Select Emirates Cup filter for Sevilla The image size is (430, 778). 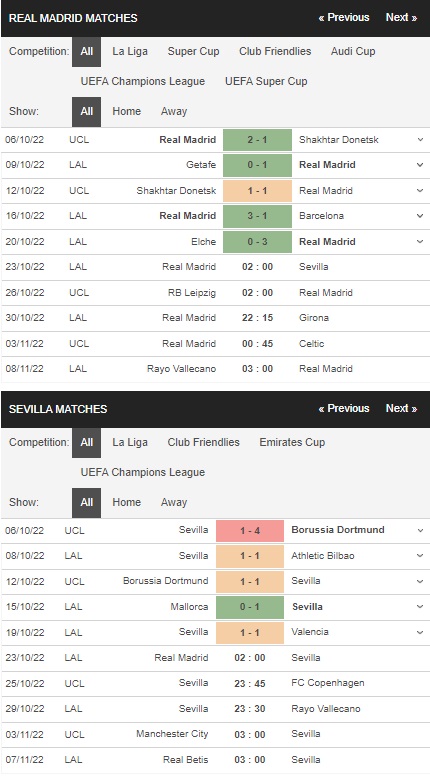(292, 442)
